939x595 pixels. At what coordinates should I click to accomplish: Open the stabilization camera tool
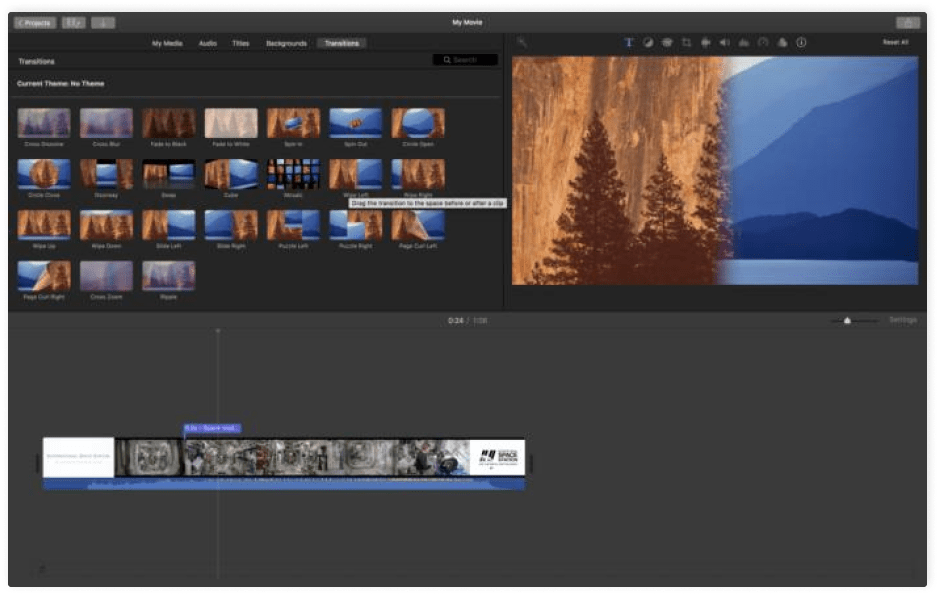click(x=705, y=42)
